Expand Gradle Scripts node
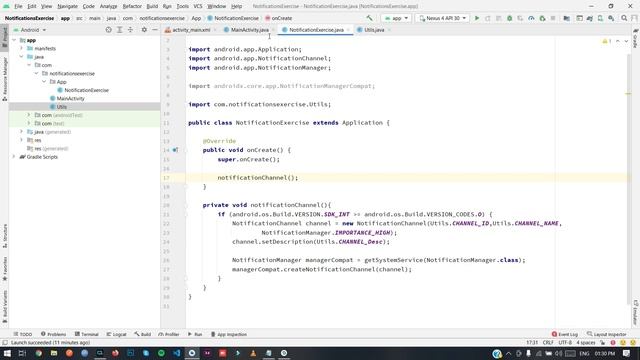The height and width of the screenshot is (360, 640). [x=14, y=157]
